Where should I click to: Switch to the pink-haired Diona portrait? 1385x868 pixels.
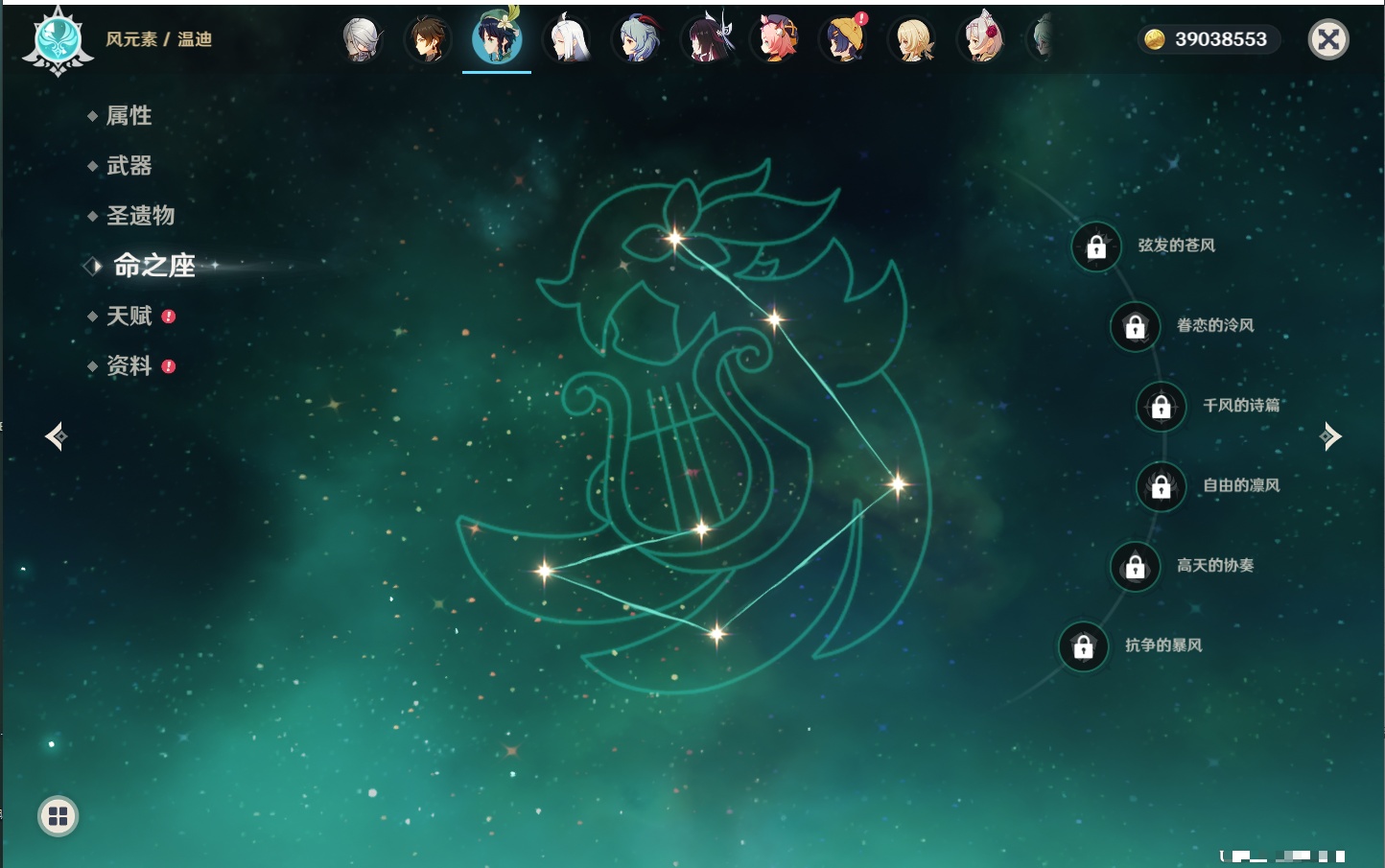click(x=777, y=40)
